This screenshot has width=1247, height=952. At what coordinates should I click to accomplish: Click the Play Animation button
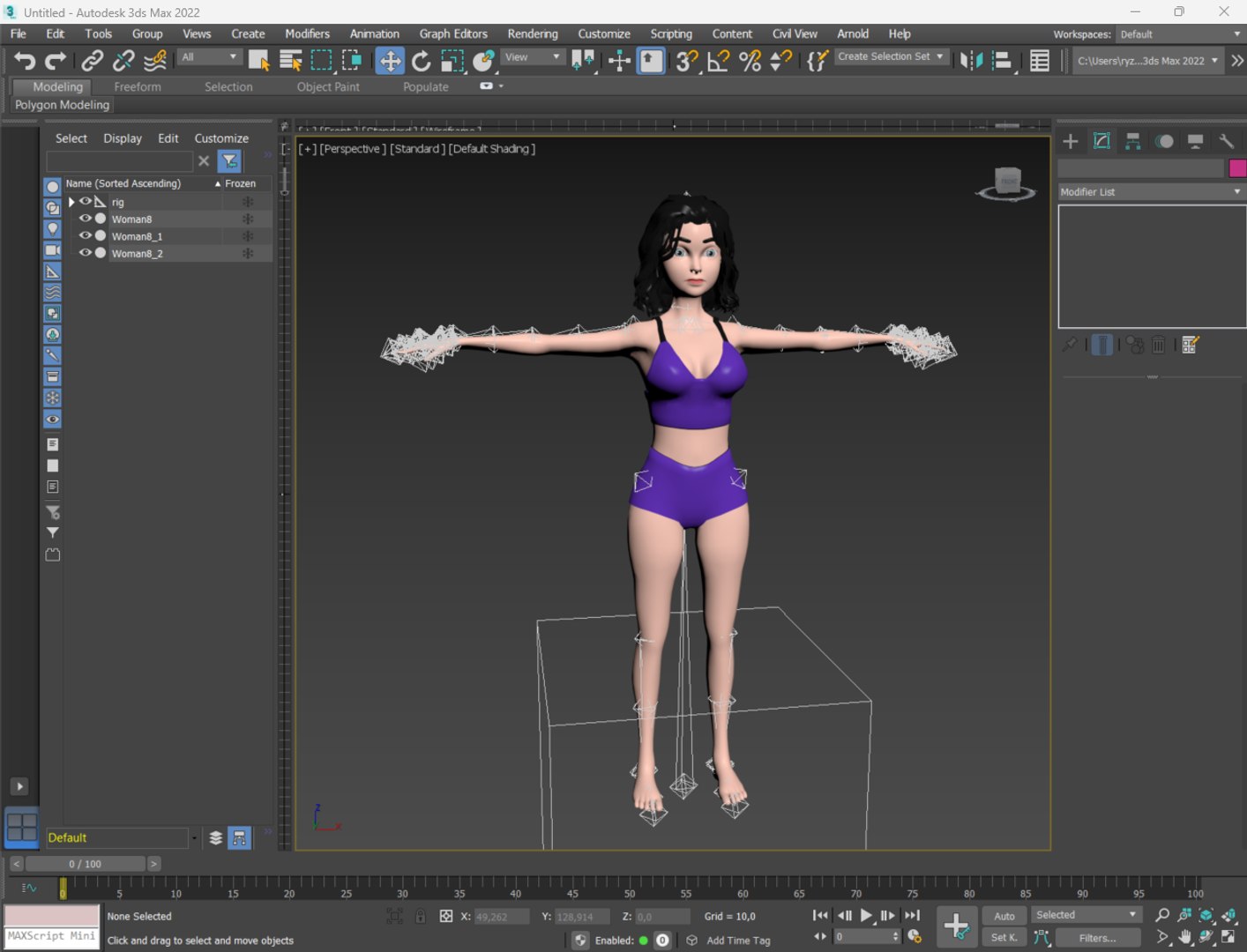click(x=866, y=916)
